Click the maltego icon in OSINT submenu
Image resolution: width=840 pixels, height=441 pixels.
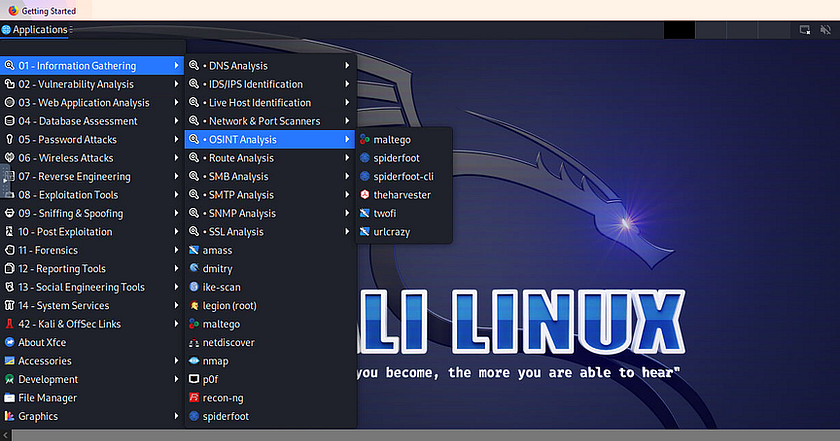[x=365, y=139]
